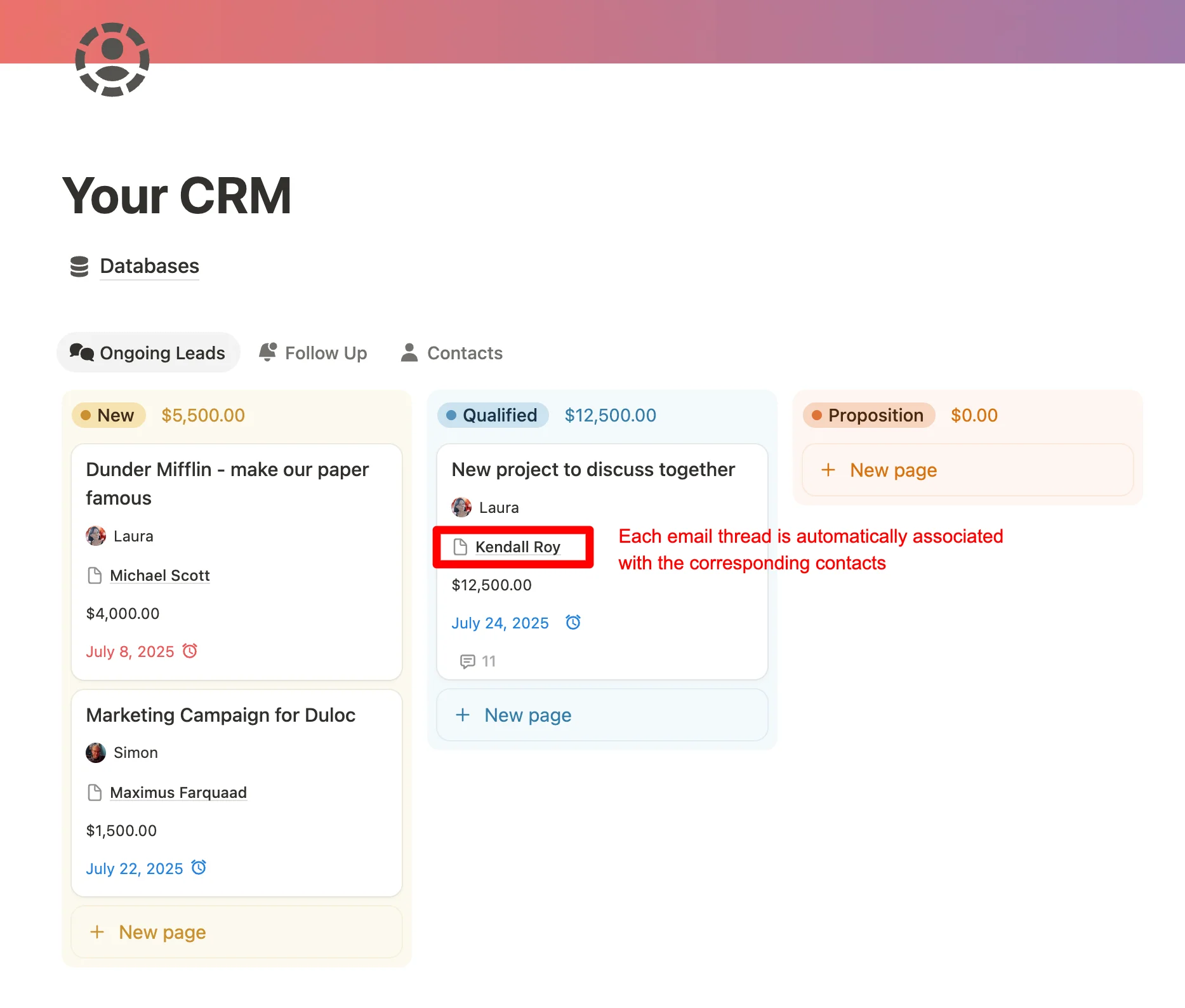Click the alarm icon beside July 8, 2025
The height and width of the screenshot is (1008, 1185).
[x=190, y=651]
